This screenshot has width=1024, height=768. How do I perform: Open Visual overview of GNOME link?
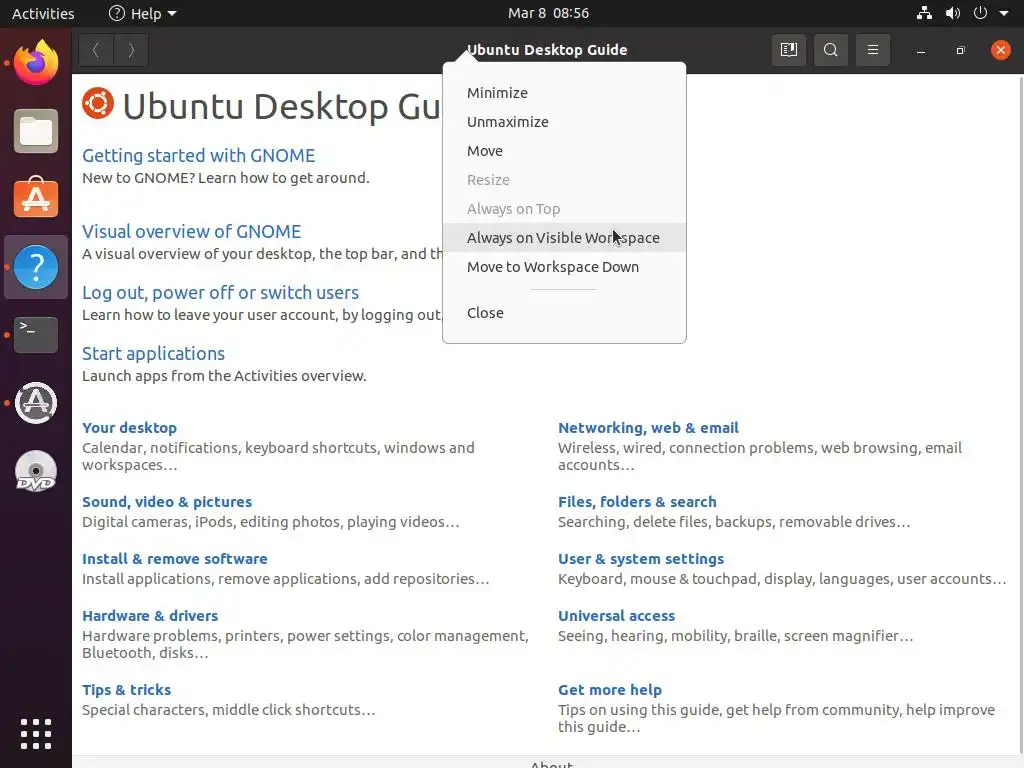pos(191,231)
